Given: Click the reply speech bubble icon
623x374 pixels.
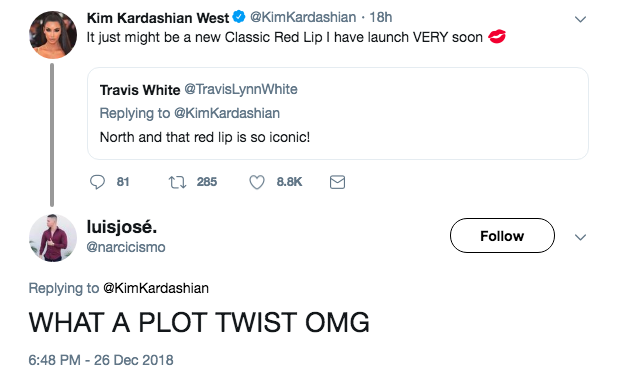Looking at the screenshot, I should point(97,182).
